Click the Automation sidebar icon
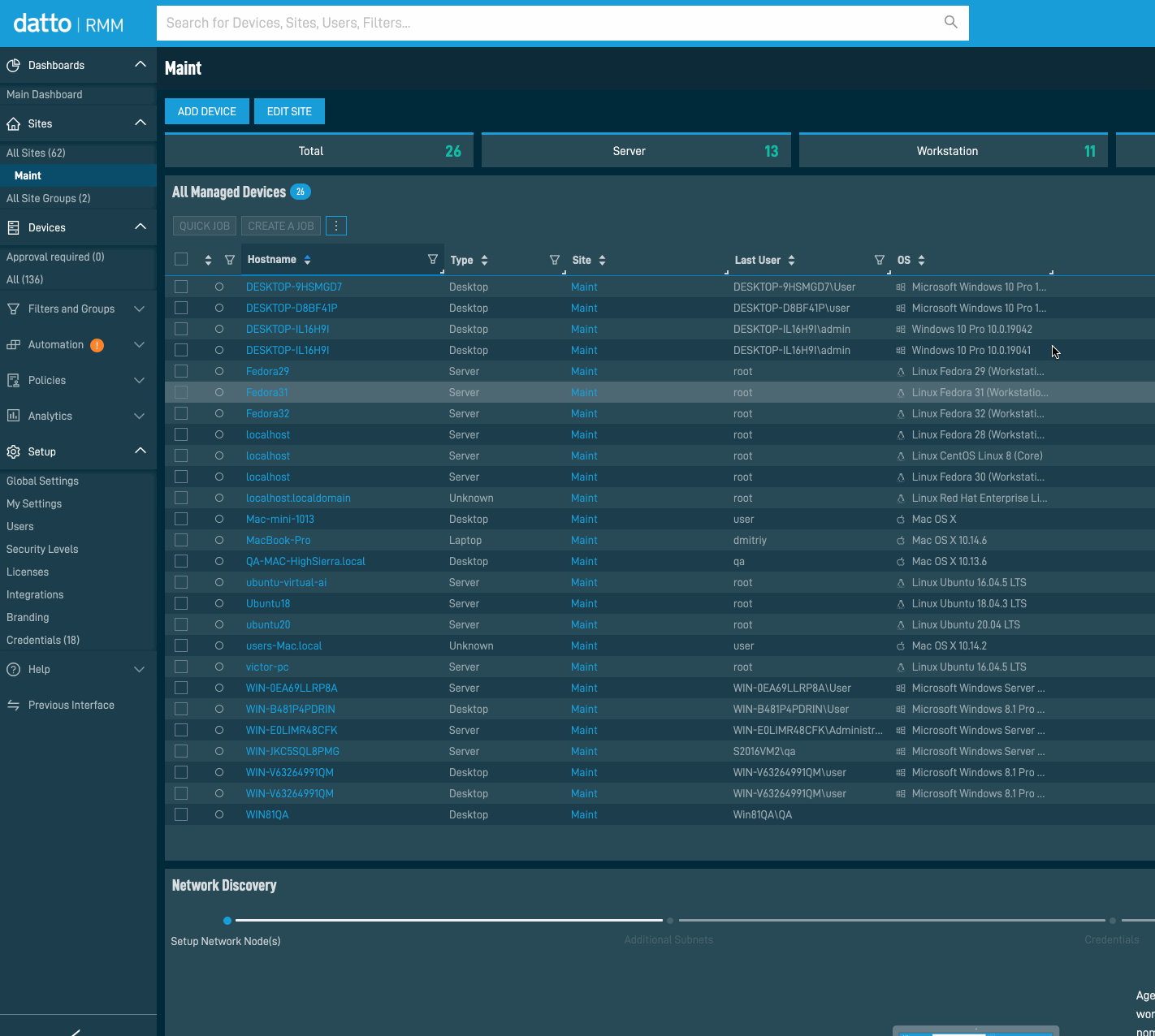 click(13, 344)
